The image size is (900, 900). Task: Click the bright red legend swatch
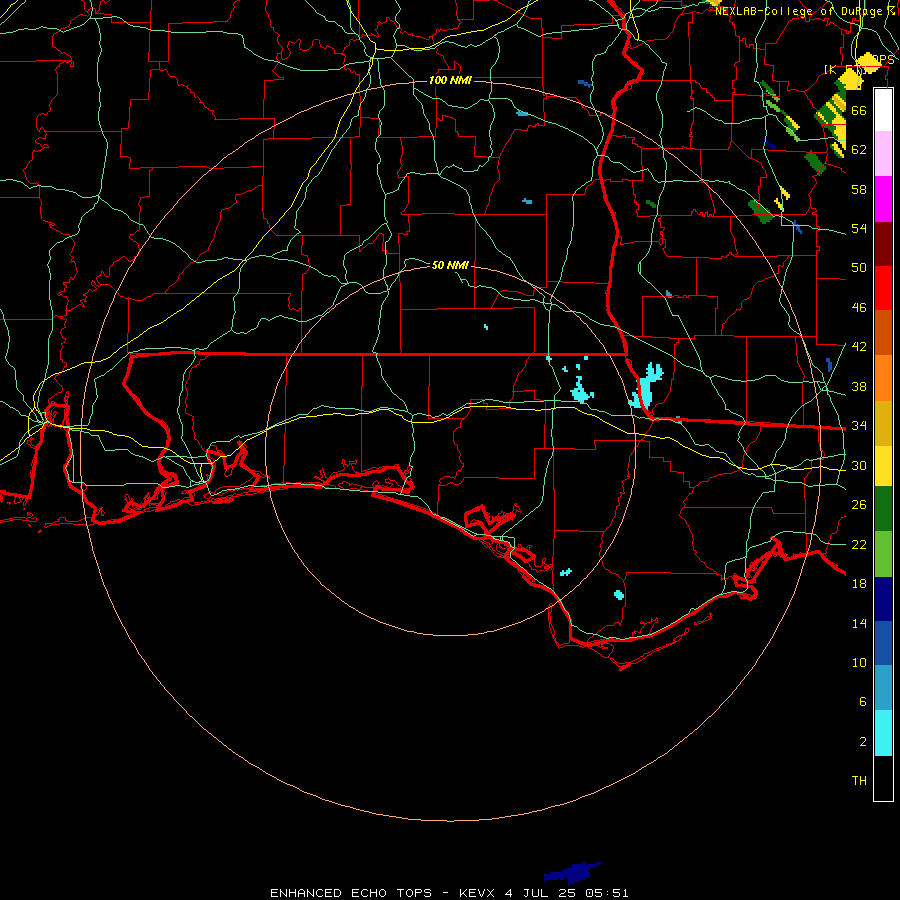pos(883,288)
